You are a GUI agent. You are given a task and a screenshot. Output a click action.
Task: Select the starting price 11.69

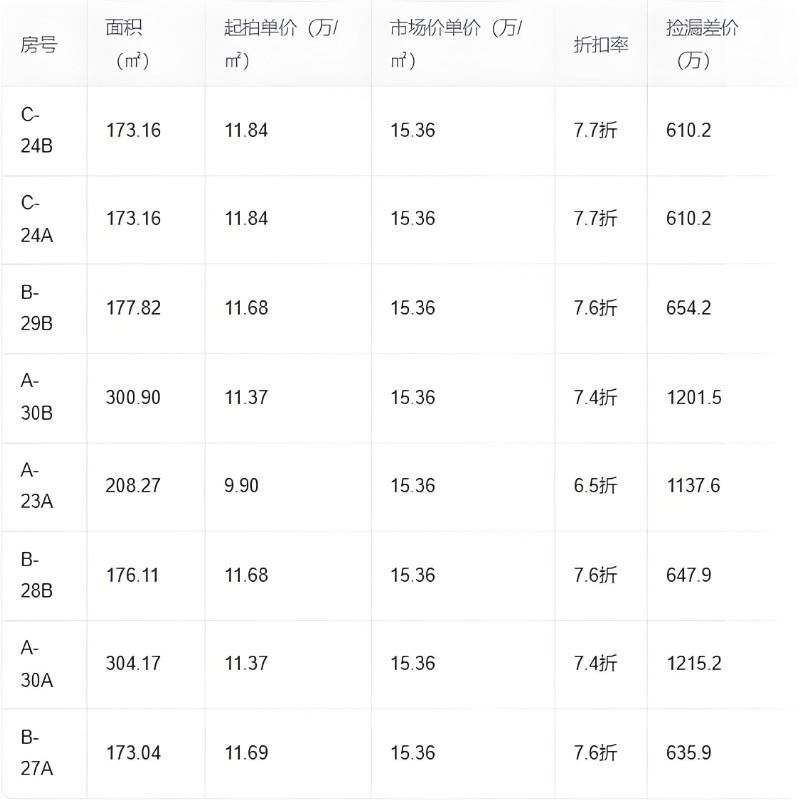pos(246,753)
